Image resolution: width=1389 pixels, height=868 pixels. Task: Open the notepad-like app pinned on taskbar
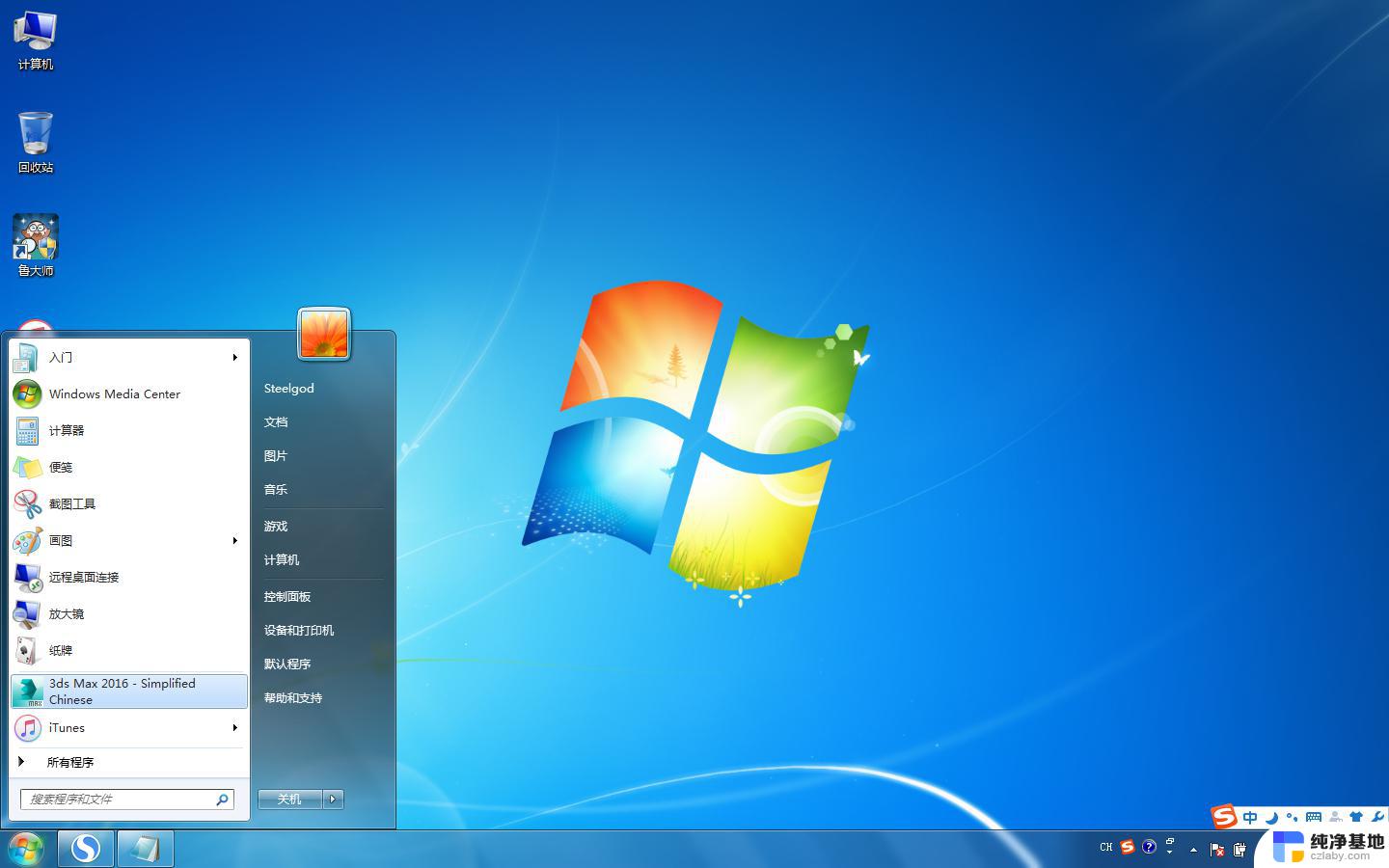pyautogui.click(x=146, y=849)
